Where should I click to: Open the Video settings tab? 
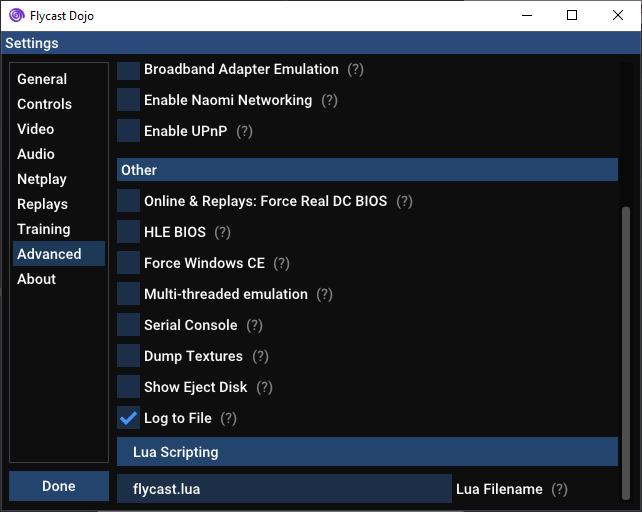pyautogui.click(x=36, y=129)
